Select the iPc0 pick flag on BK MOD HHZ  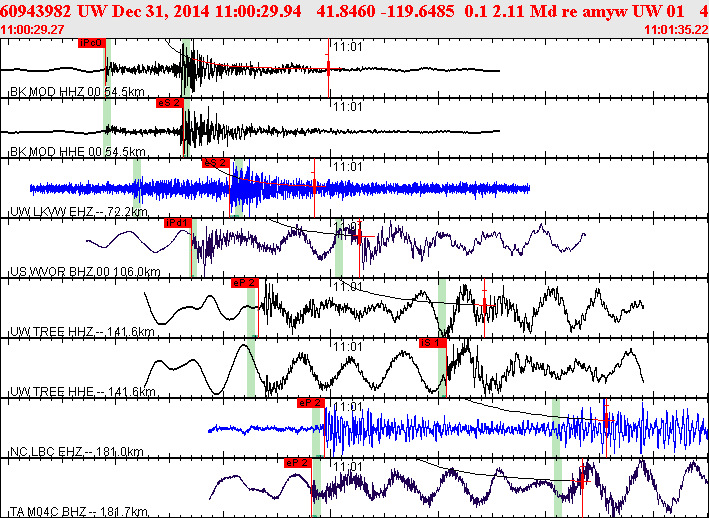[92, 43]
